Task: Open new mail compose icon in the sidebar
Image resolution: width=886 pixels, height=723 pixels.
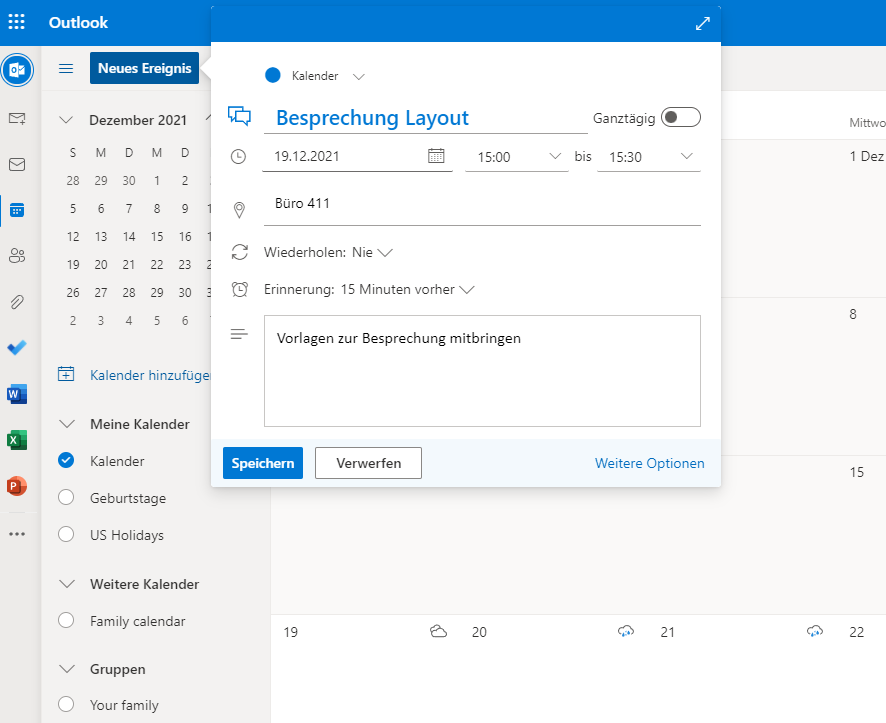Action: tap(17, 119)
